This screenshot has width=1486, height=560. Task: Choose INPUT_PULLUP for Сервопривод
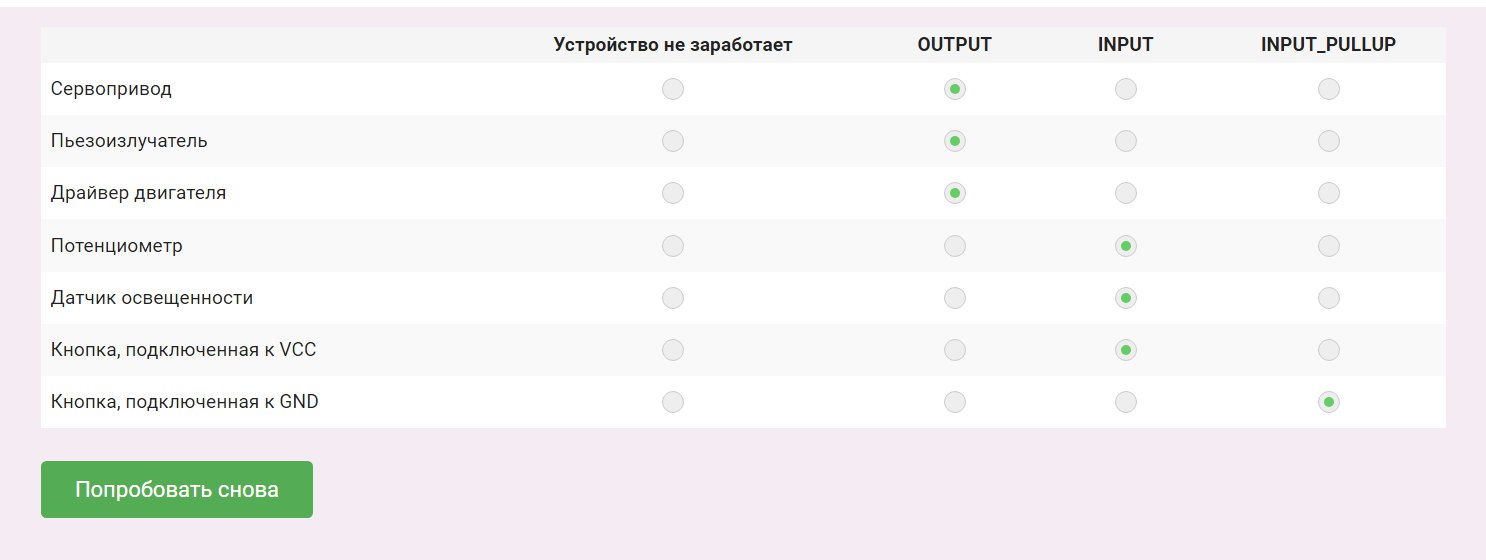[1329, 89]
